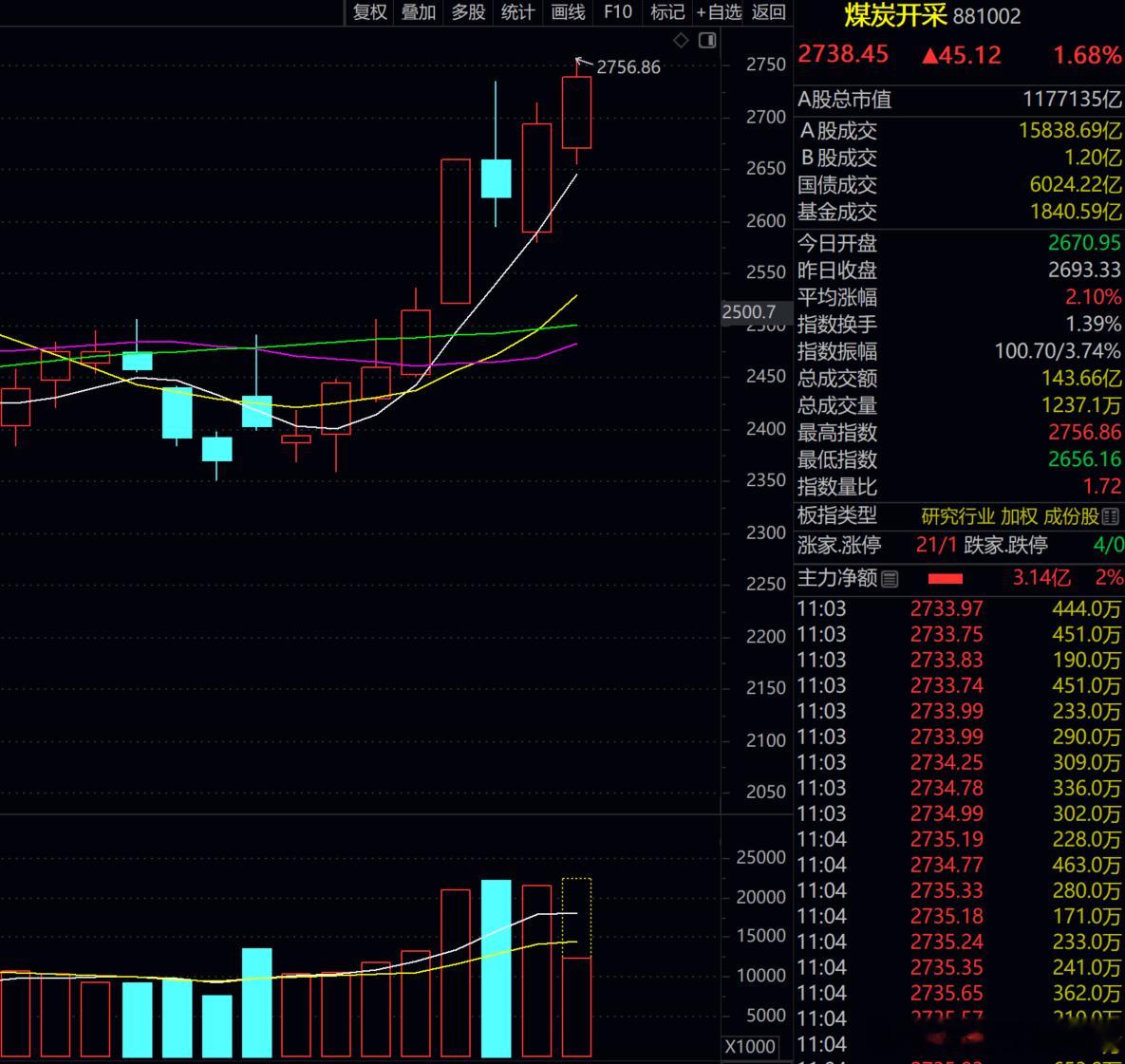Select tick trade priced 2733.97
Screen dimensions: 1125x1064
click(x=947, y=609)
